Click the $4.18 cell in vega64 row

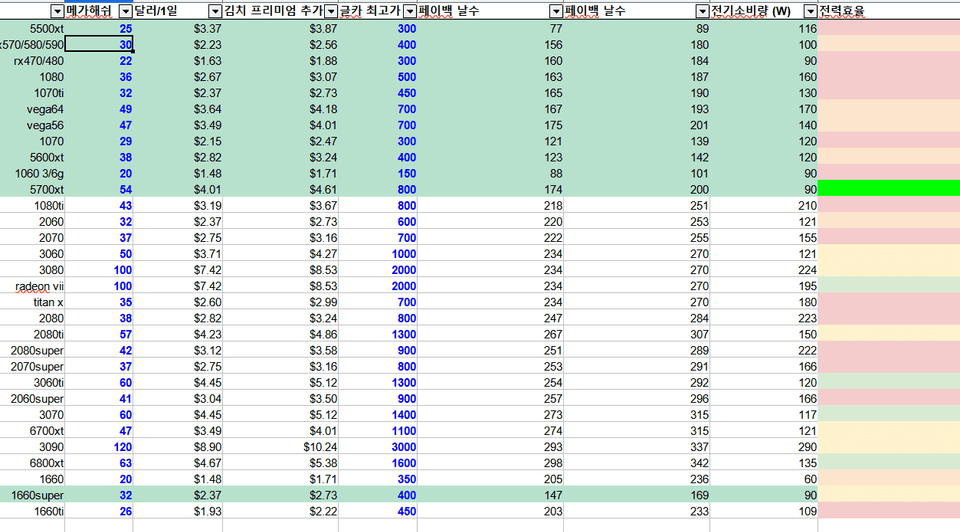point(280,109)
